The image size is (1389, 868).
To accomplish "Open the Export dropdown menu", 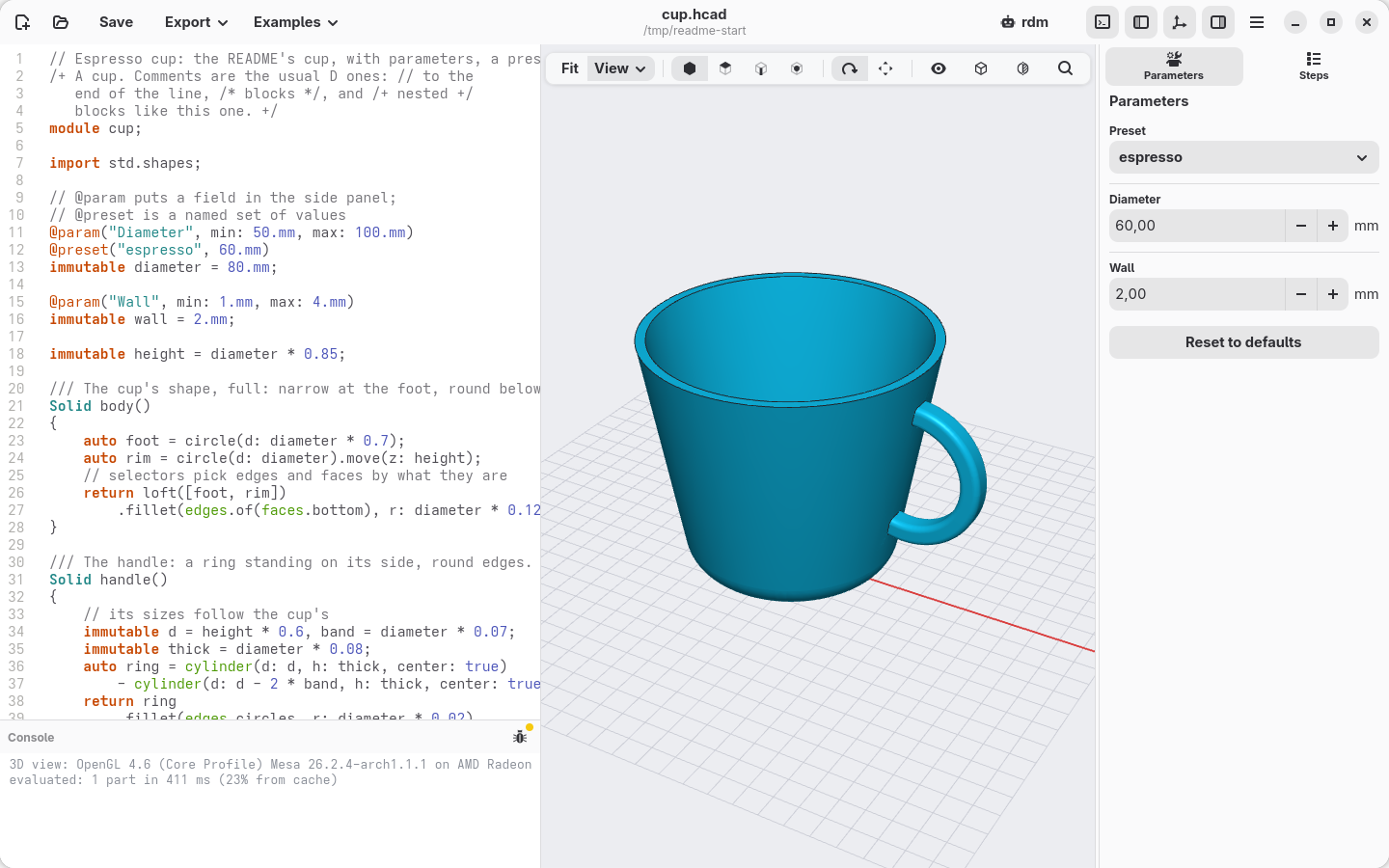I will point(196,22).
